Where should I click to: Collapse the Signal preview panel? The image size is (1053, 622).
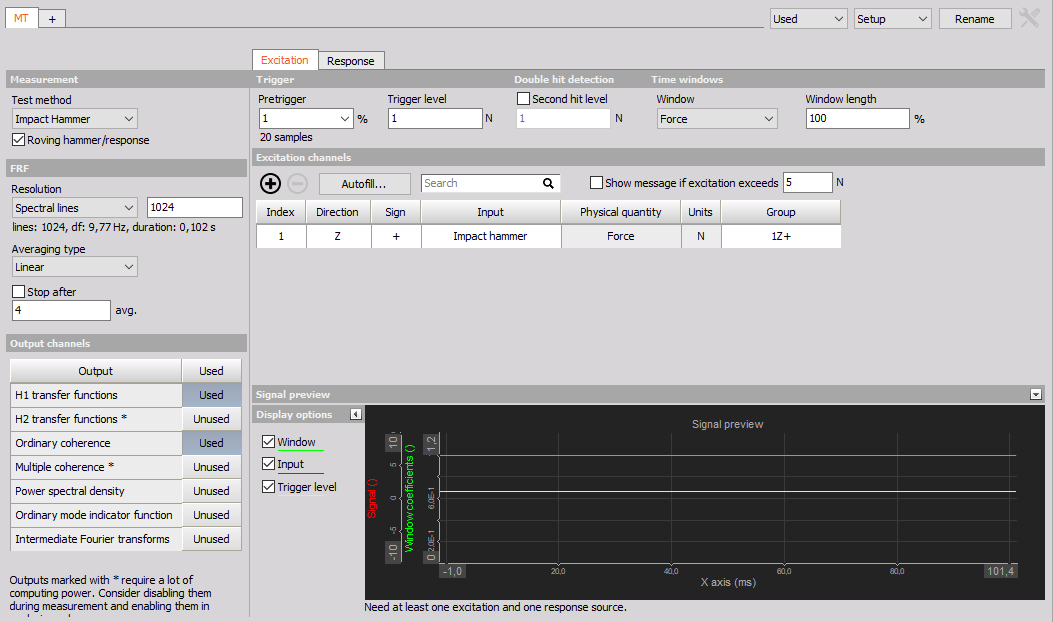click(x=1036, y=394)
